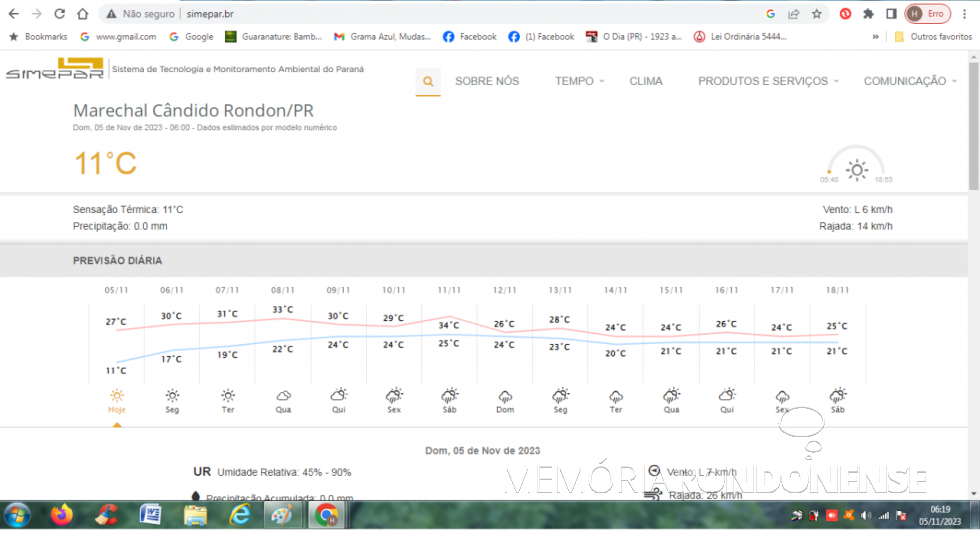Open Internet Explorer from the taskbar

pyautogui.click(x=239, y=515)
